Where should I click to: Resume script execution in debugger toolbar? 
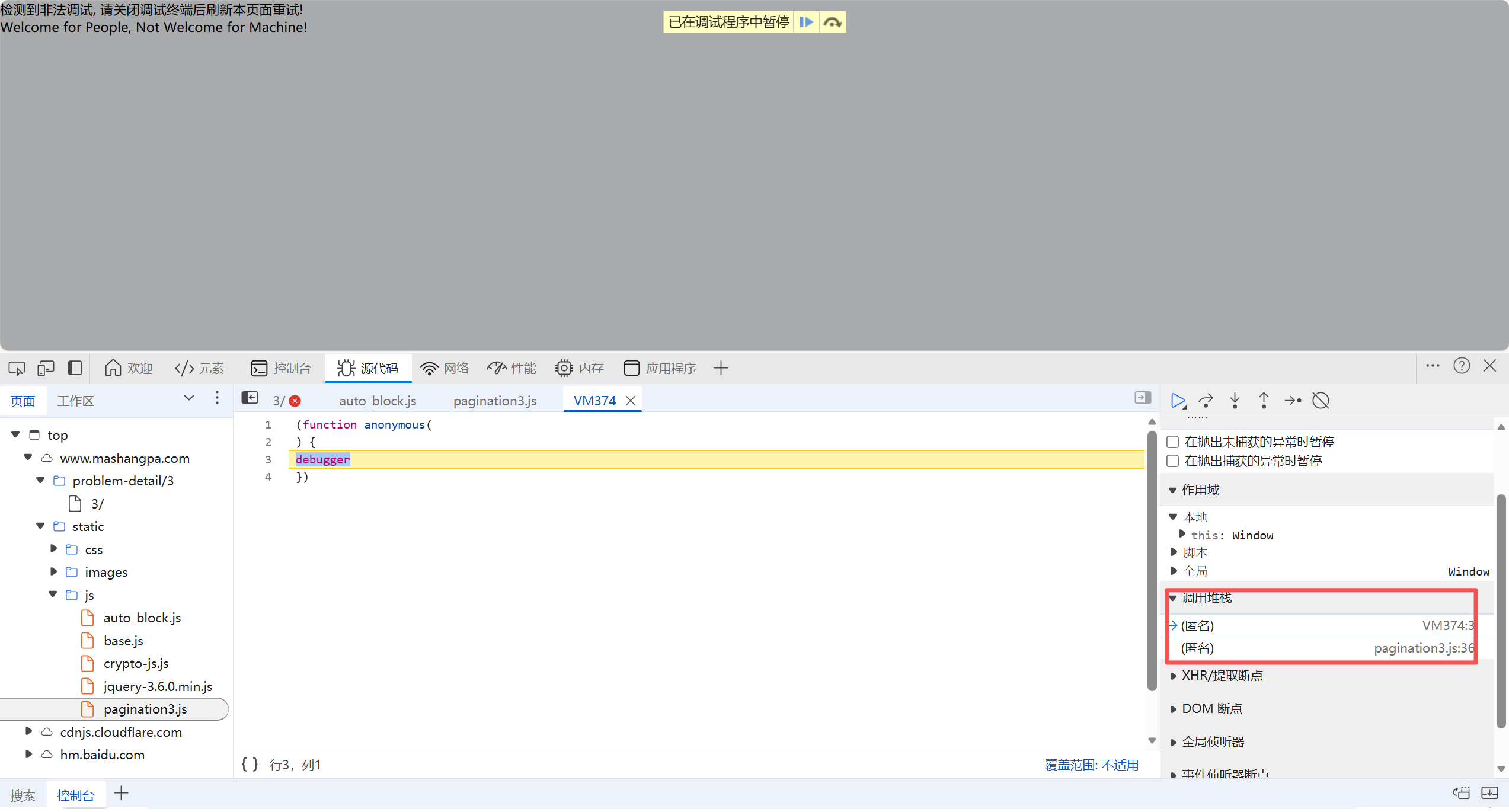click(x=1178, y=401)
